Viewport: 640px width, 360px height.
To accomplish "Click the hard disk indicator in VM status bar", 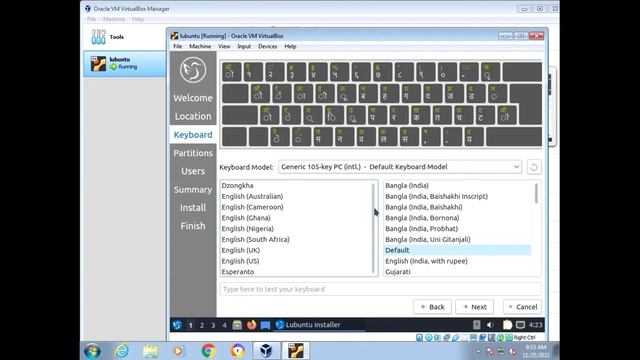I will pos(420,338).
